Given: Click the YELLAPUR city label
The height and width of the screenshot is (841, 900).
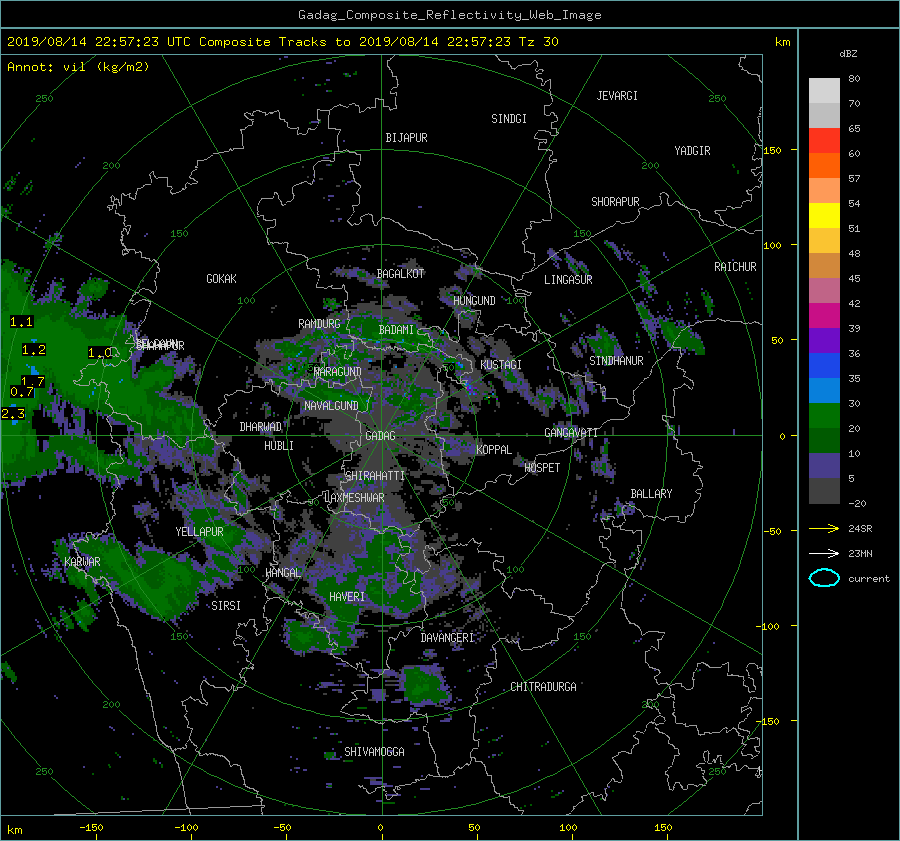Looking at the screenshot, I should [199, 532].
